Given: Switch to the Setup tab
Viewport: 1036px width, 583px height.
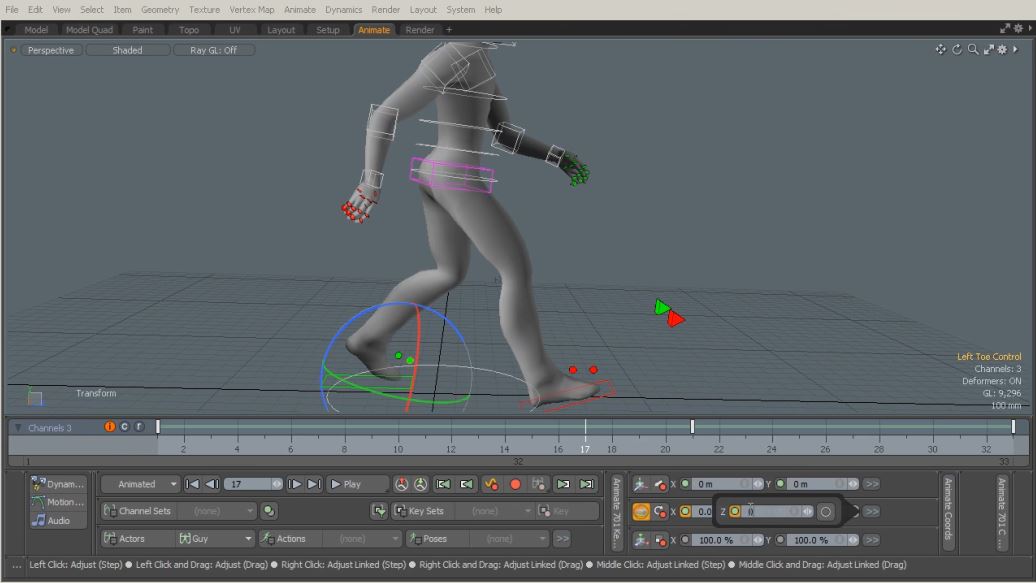Looking at the screenshot, I should pos(327,30).
